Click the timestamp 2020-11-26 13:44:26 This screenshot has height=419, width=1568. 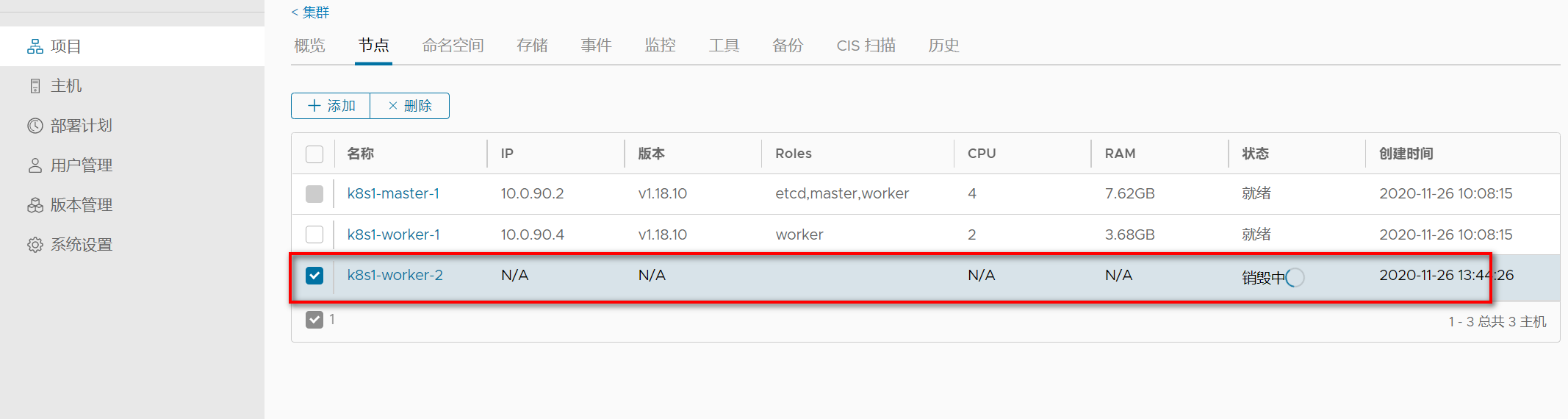click(x=1446, y=275)
